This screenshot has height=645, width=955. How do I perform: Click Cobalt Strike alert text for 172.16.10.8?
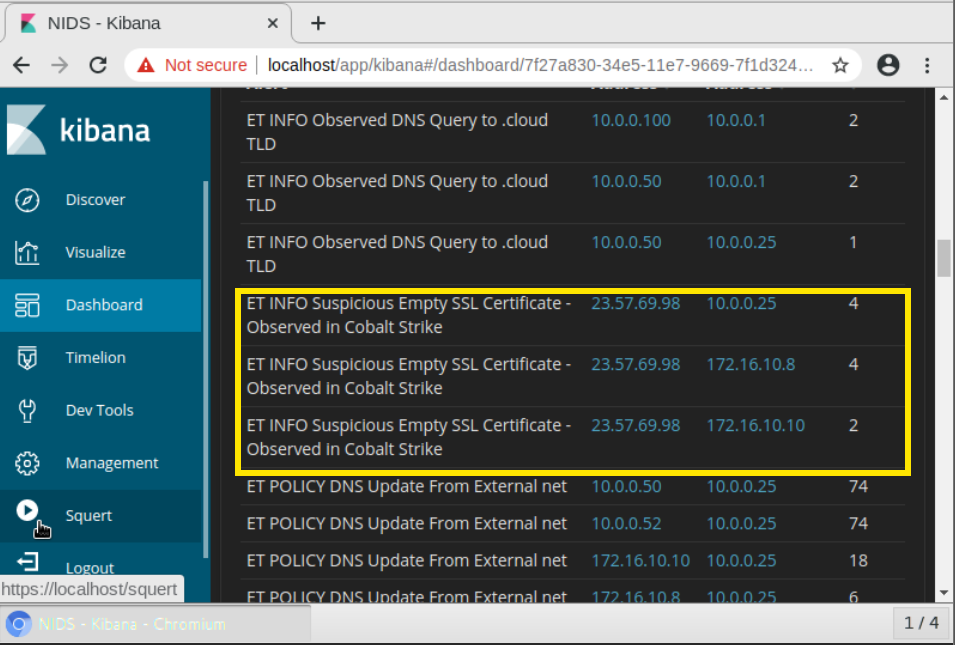tap(409, 376)
